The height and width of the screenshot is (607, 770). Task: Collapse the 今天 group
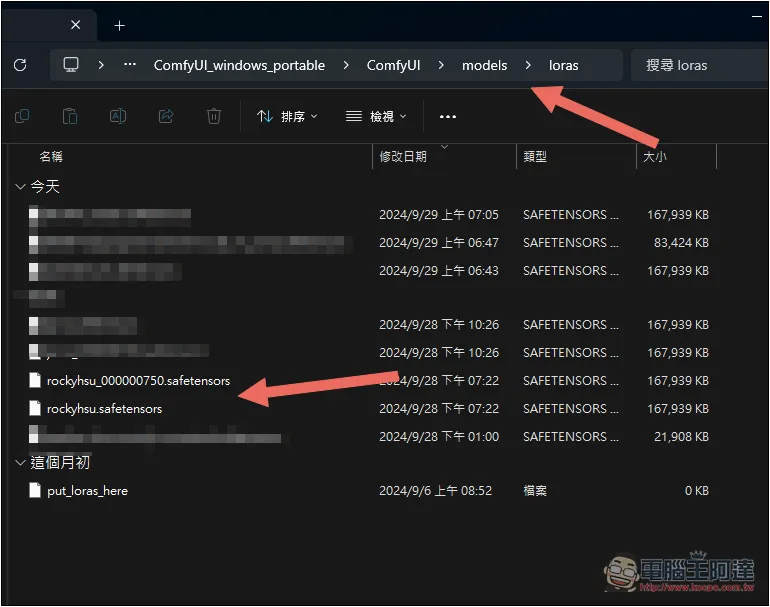(x=20, y=187)
